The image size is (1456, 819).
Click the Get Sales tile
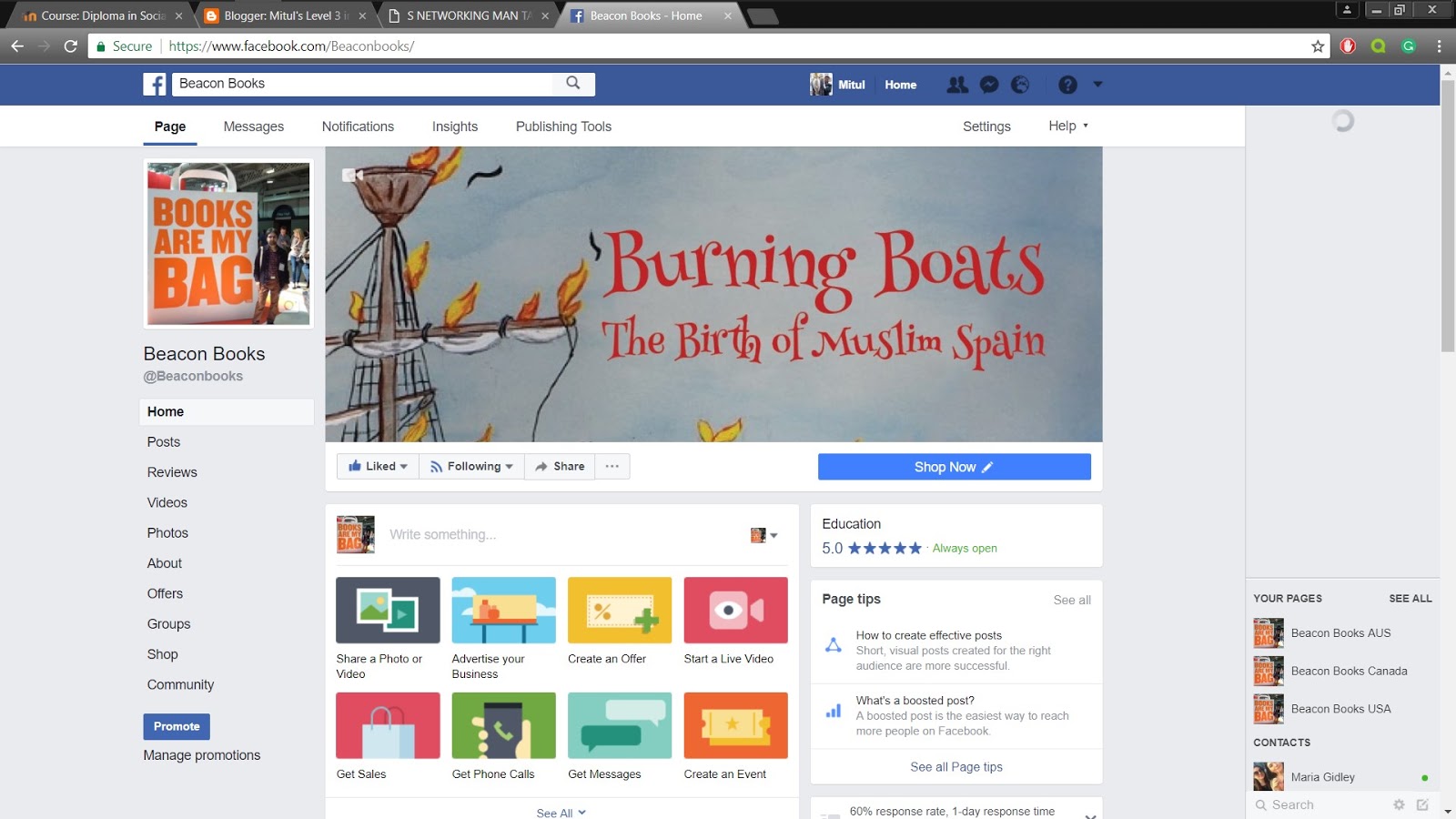tap(388, 736)
